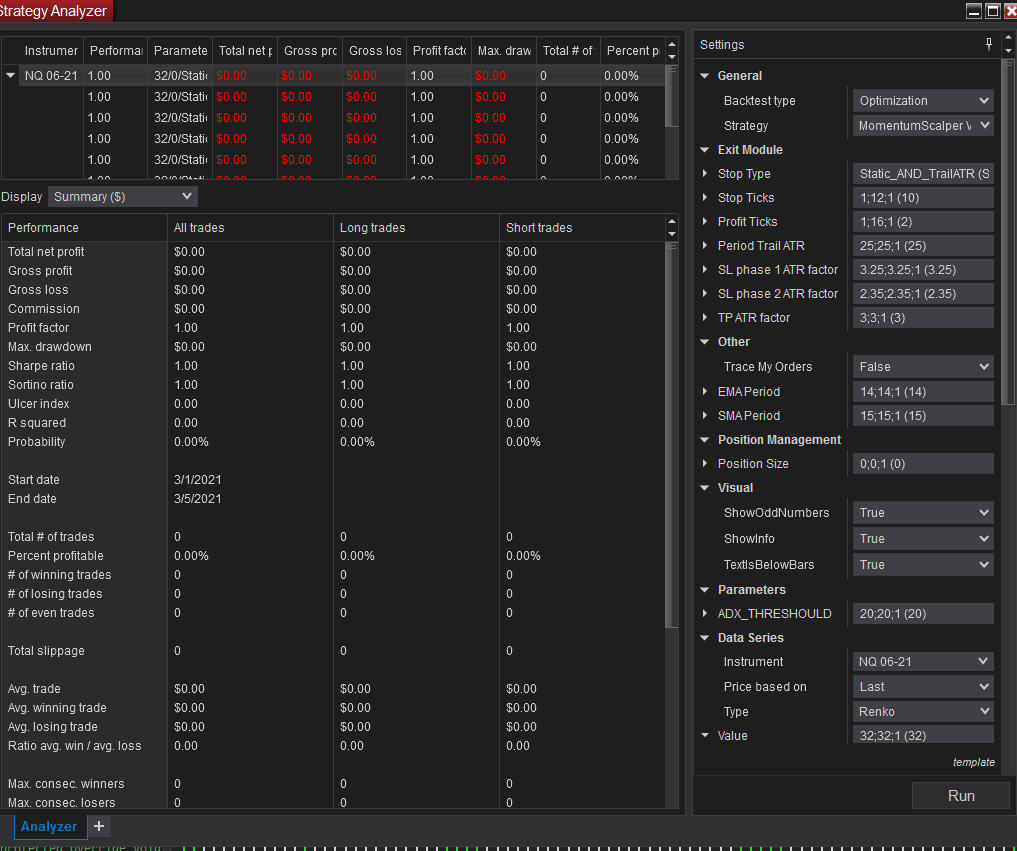Add a new tab with plus icon
Screen dimensions: 1017x851
[x=99, y=826]
